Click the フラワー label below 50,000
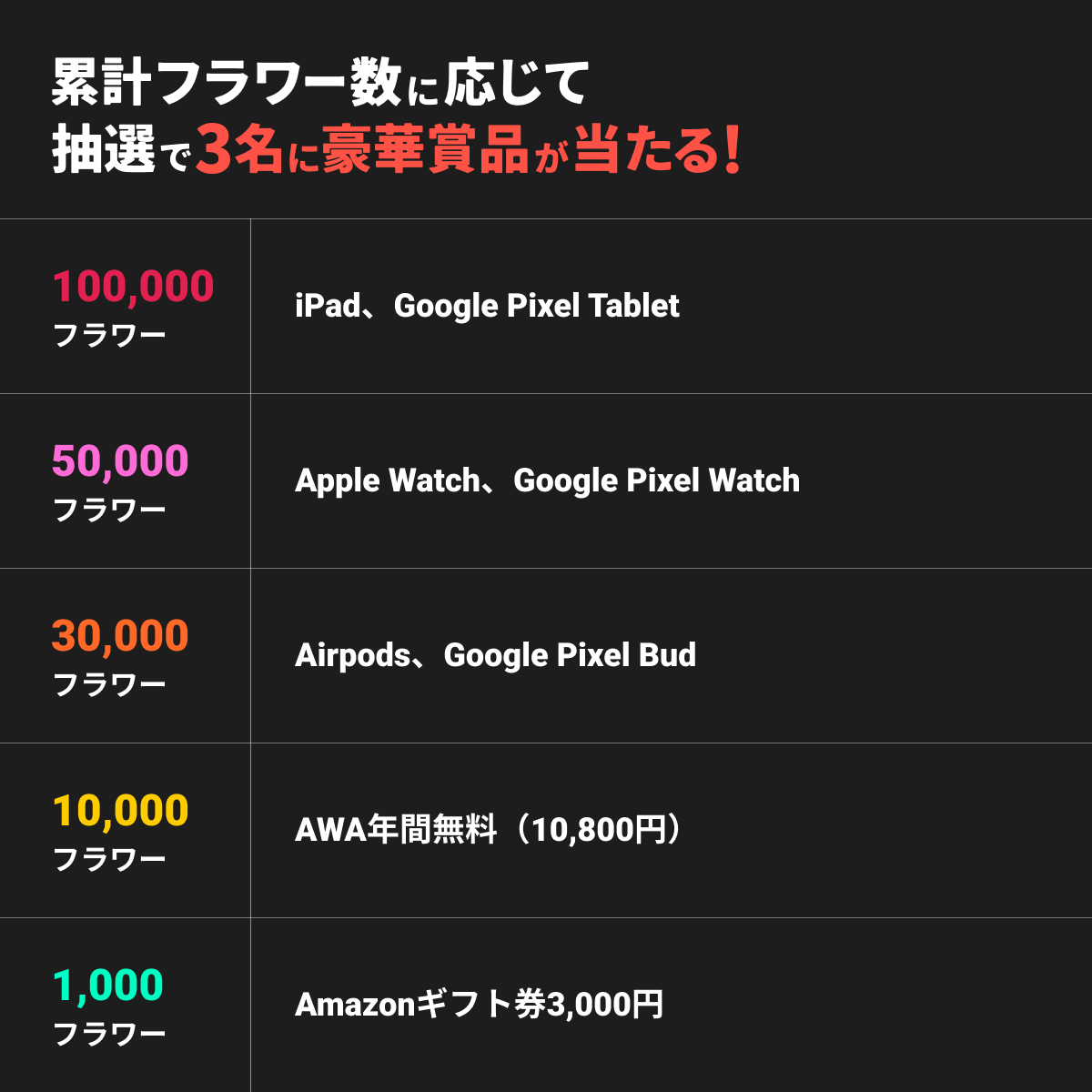The height and width of the screenshot is (1092, 1092). coord(109,510)
